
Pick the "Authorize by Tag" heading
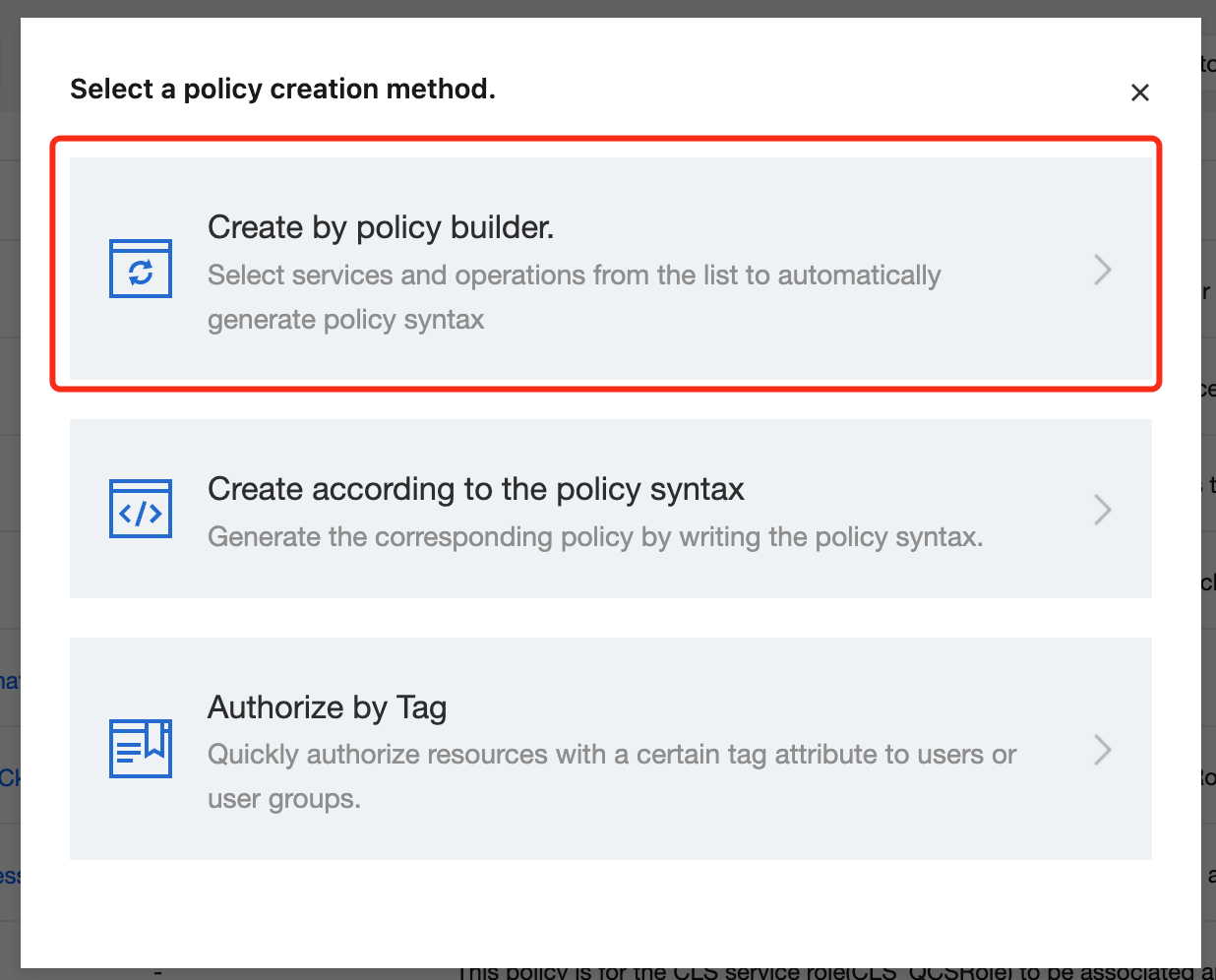tap(328, 707)
